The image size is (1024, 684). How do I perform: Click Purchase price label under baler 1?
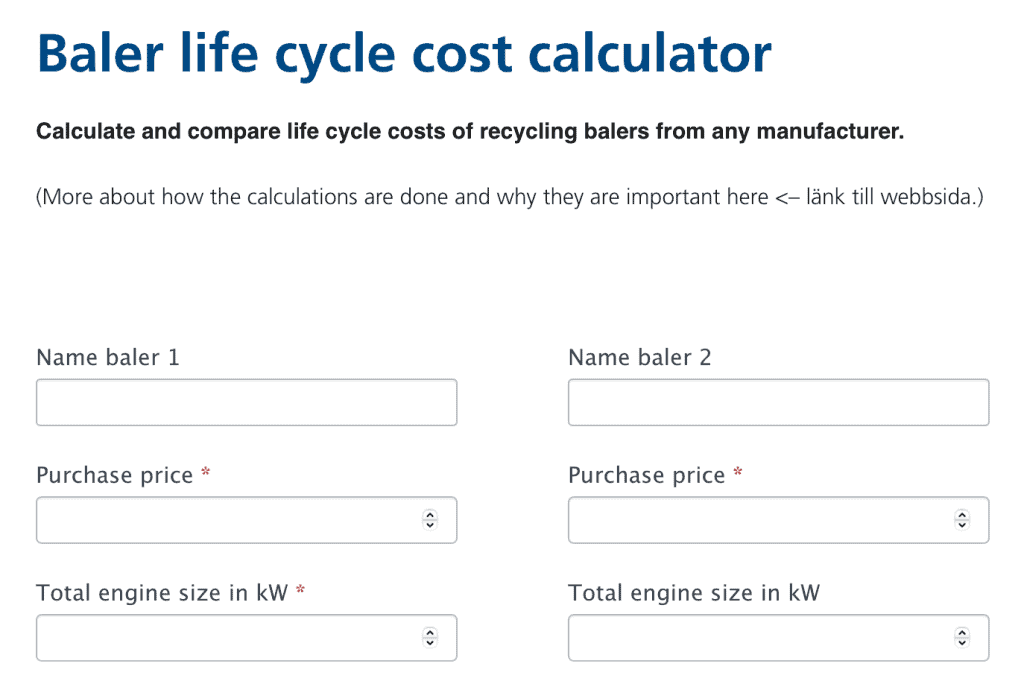pos(114,476)
